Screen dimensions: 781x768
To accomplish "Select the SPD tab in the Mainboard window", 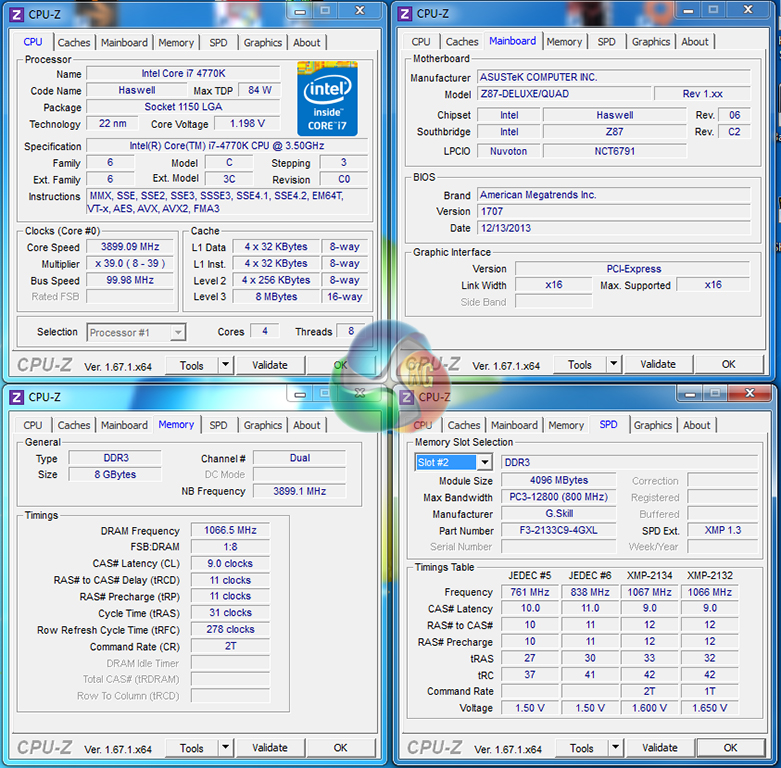I will pyautogui.click(x=606, y=42).
